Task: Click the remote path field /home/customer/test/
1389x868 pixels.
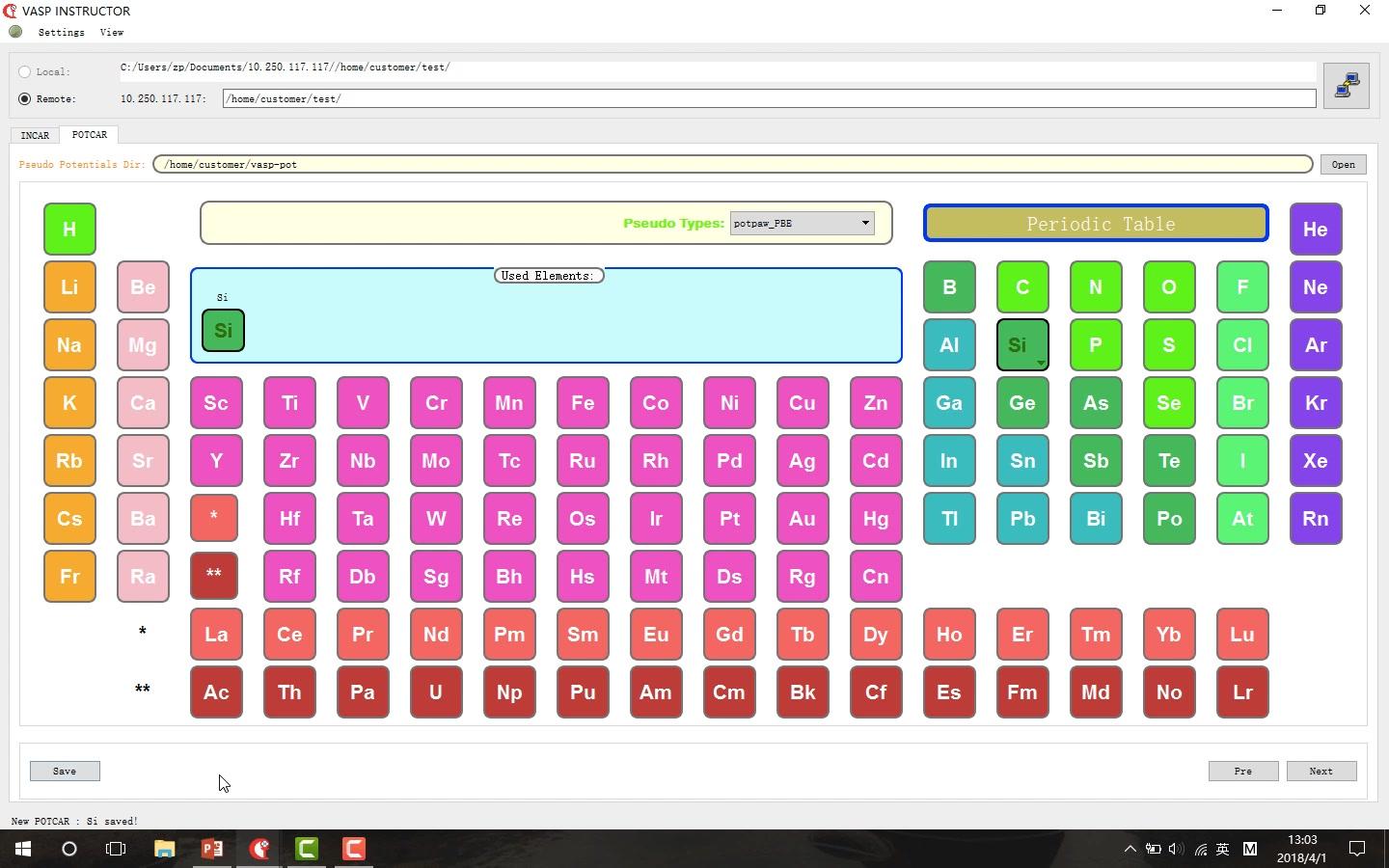Action: 769,98
